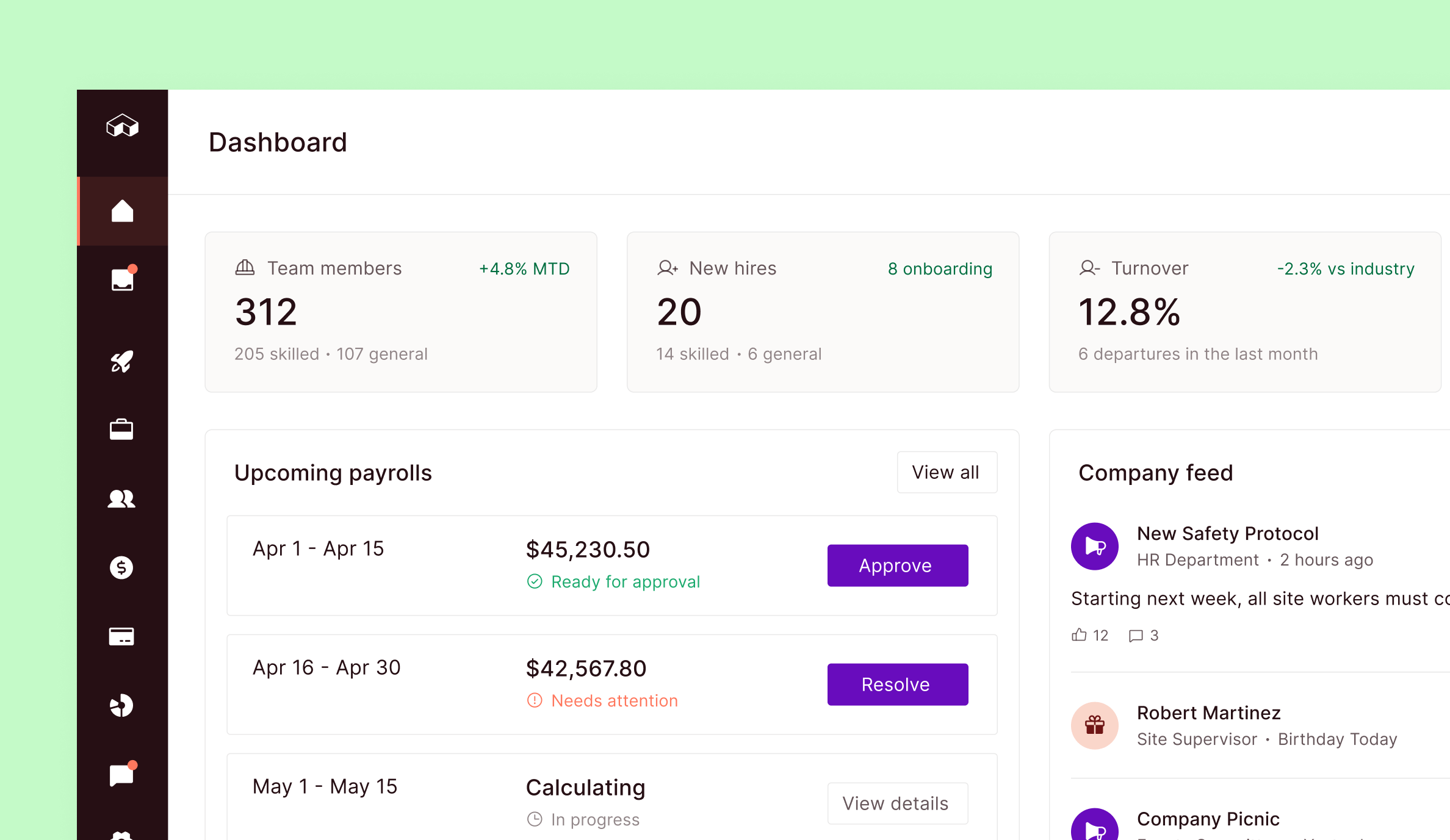Click the company logo at the sidebar top

(x=122, y=126)
